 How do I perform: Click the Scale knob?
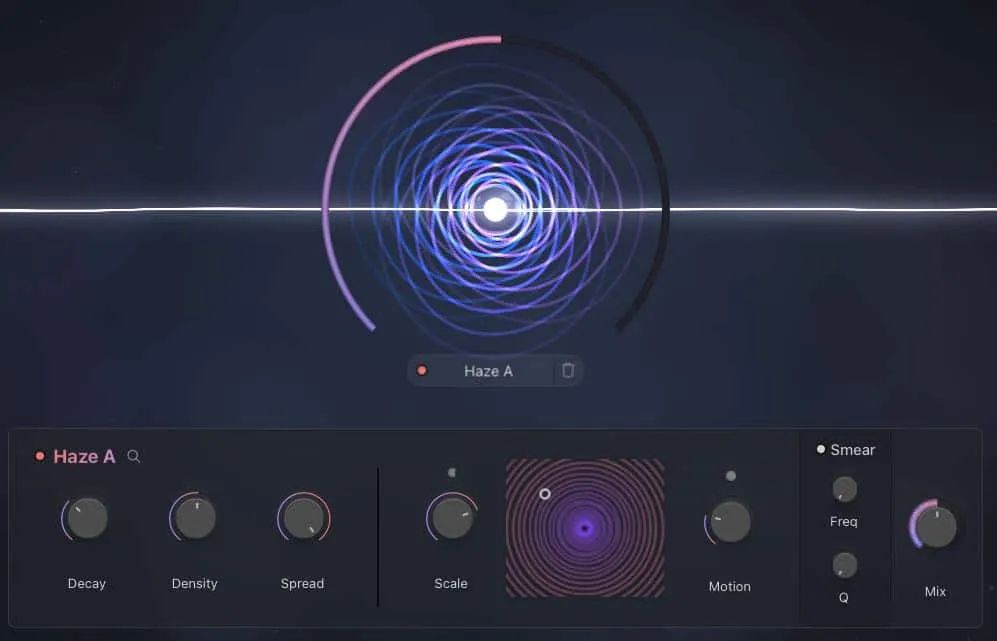452,518
